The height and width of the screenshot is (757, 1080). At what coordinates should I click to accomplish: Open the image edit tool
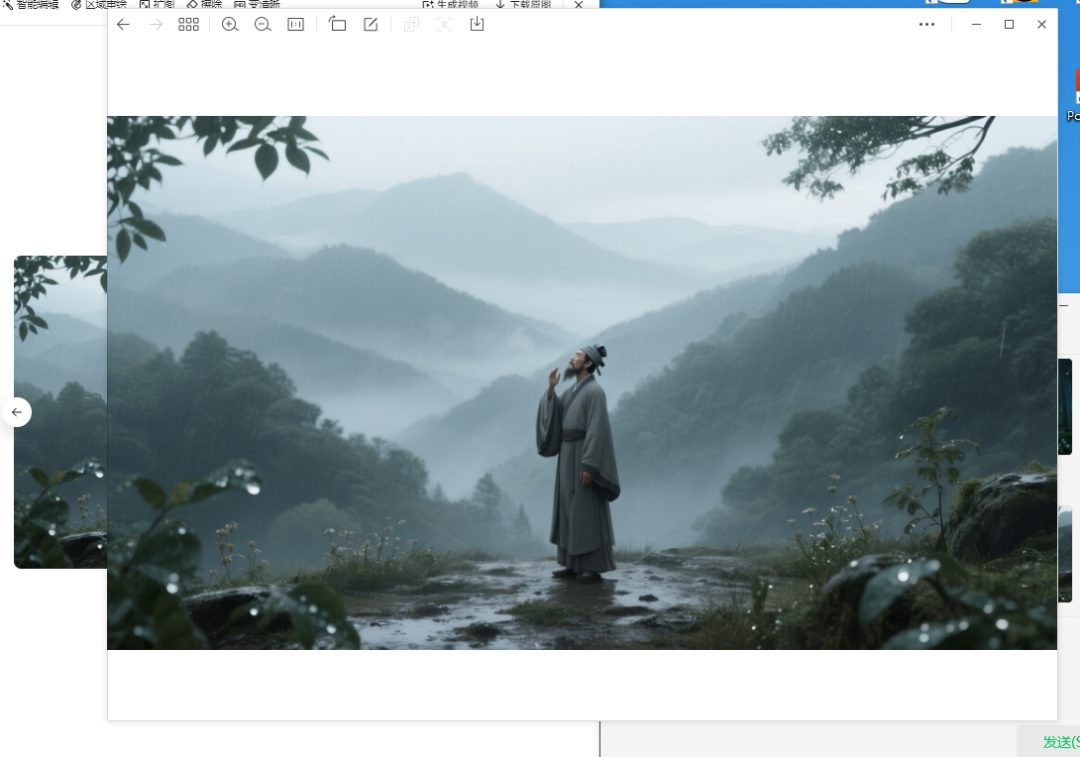click(371, 24)
